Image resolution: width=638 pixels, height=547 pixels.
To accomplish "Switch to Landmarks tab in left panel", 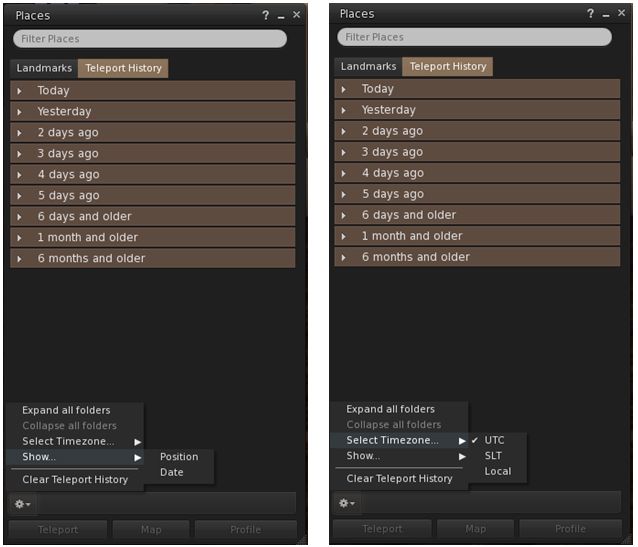I will (x=43, y=69).
